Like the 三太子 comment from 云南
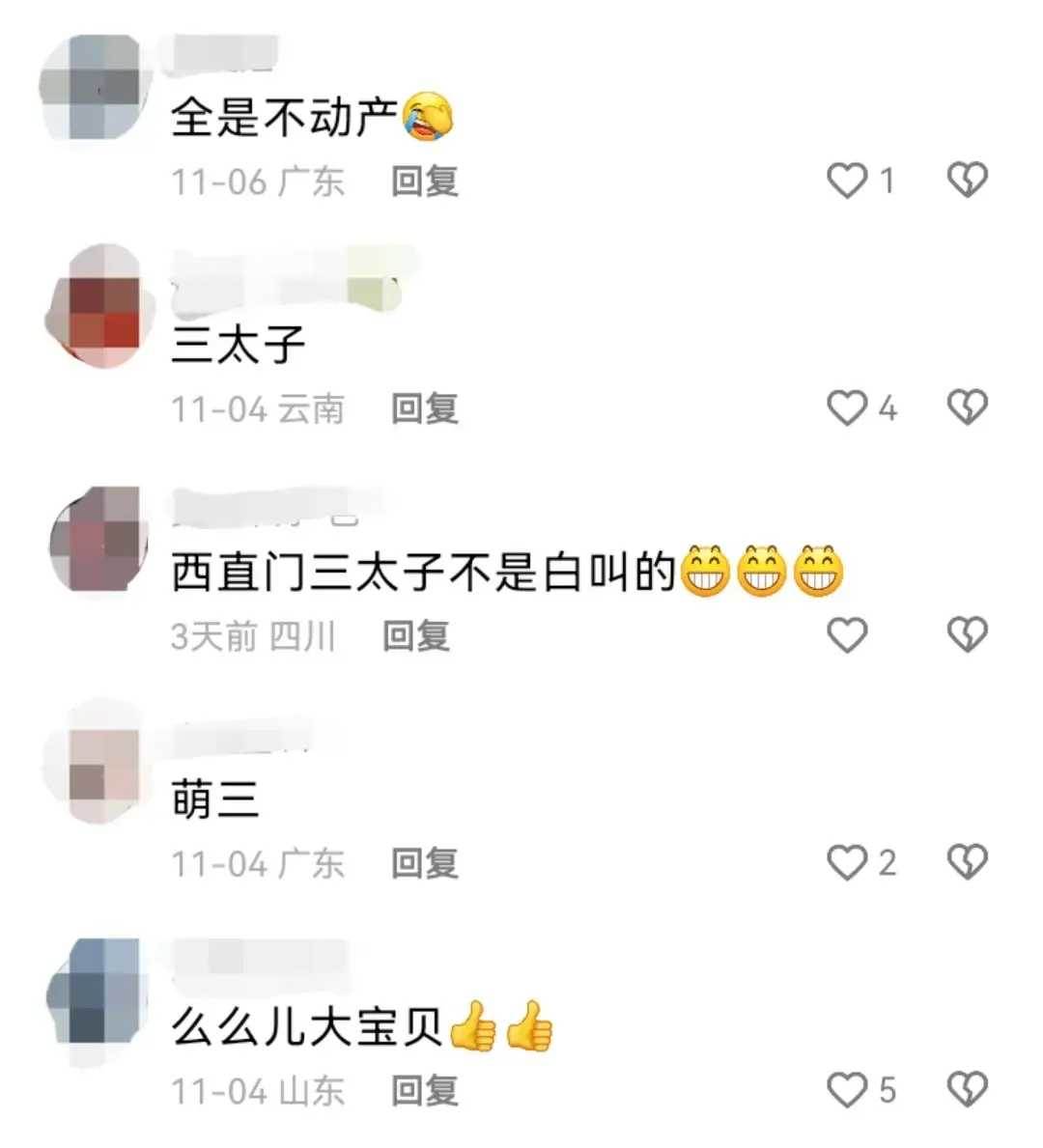Image resolution: width=1043 pixels, height=1148 pixels. pyautogui.click(x=847, y=407)
